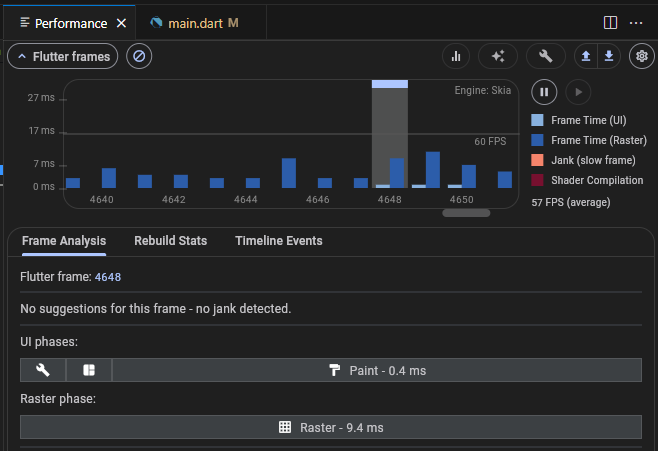Click the 4648 Flutter frame link
Image resolution: width=658 pixels, height=451 pixels.
click(108, 277)
